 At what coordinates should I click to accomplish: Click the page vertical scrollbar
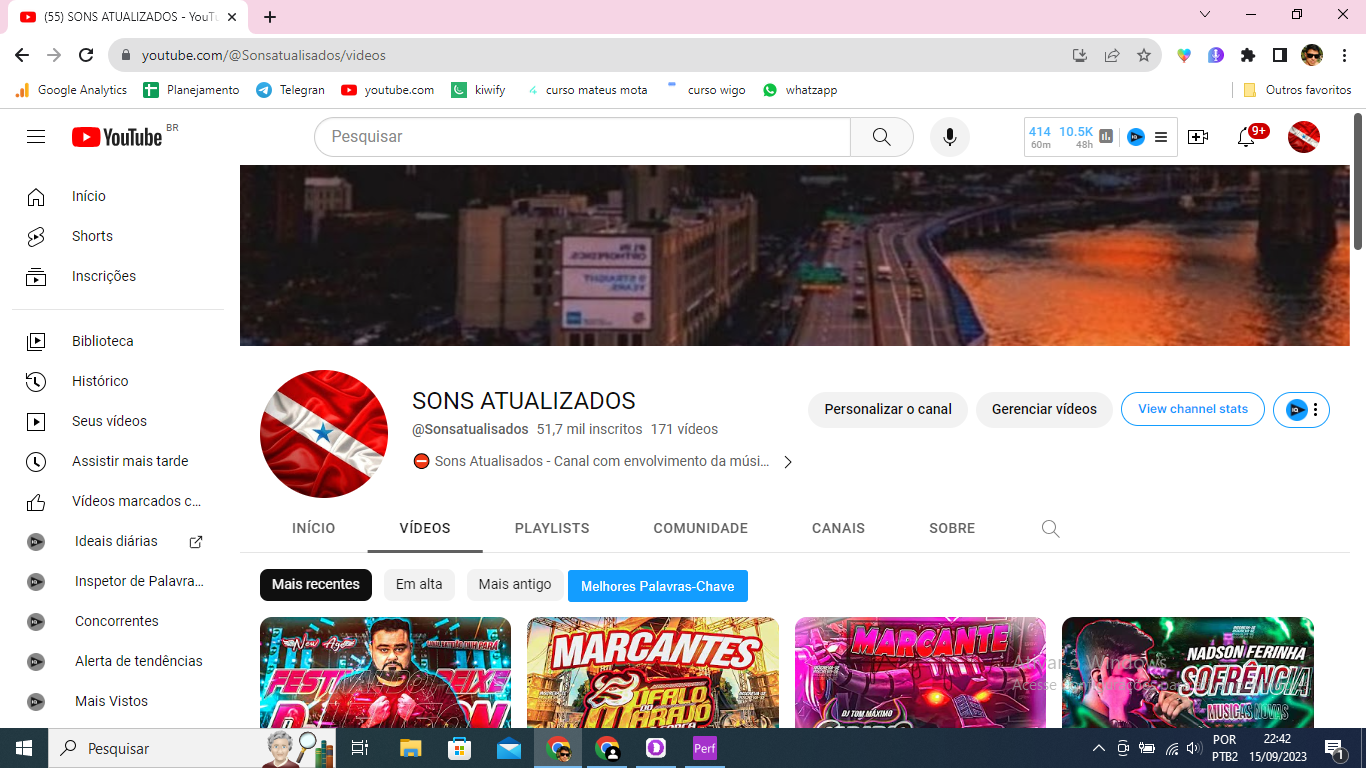(1358, 180)
